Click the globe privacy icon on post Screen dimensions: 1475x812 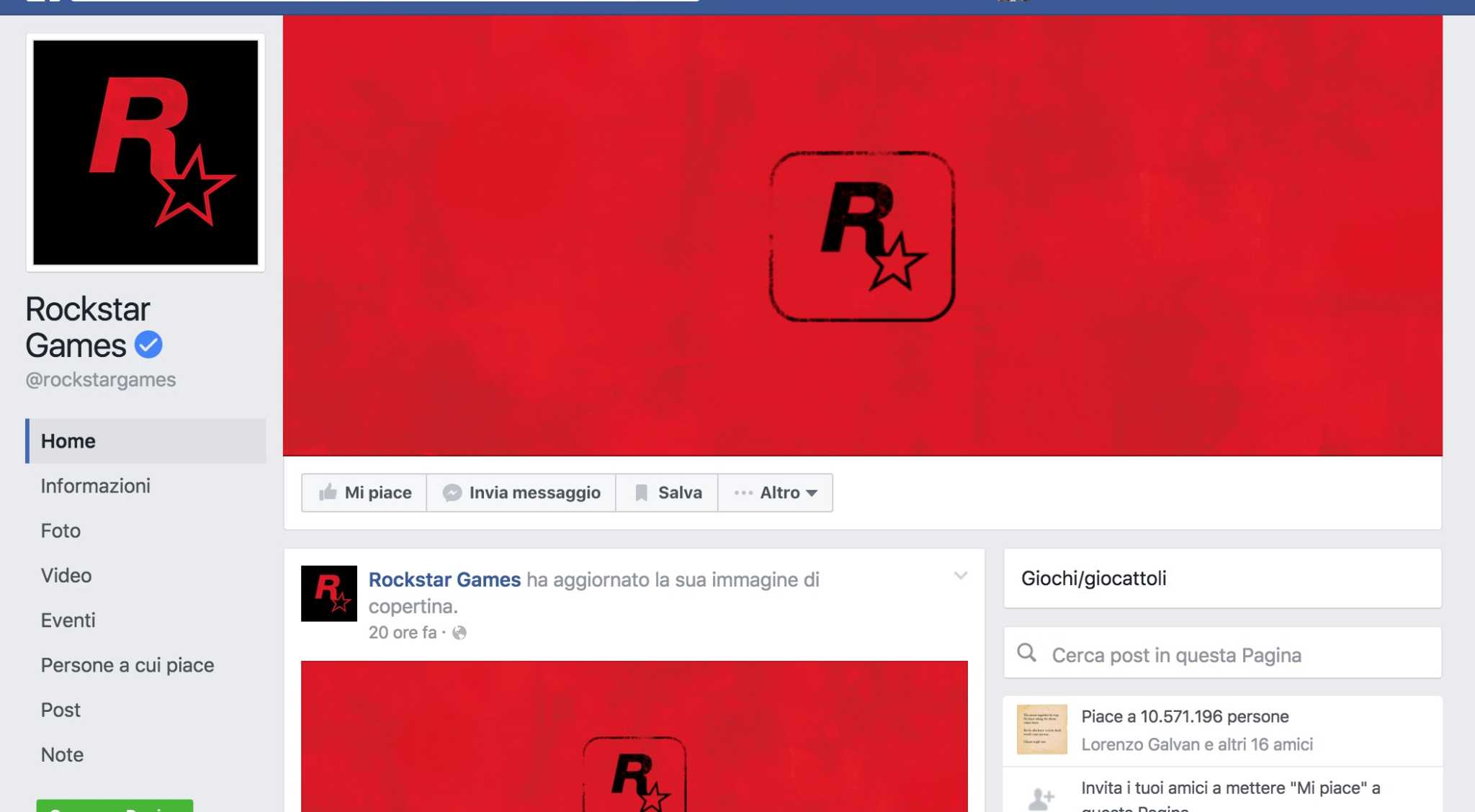click(459, 633)
